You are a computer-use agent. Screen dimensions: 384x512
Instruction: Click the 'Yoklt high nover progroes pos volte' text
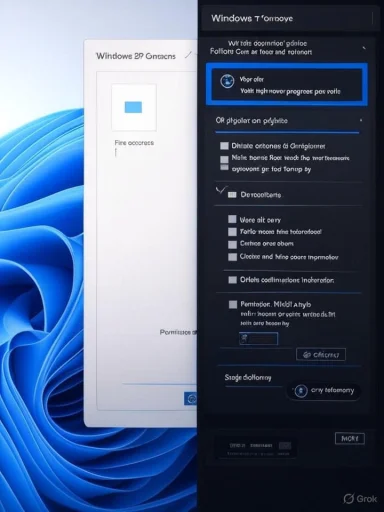point(290,91)
